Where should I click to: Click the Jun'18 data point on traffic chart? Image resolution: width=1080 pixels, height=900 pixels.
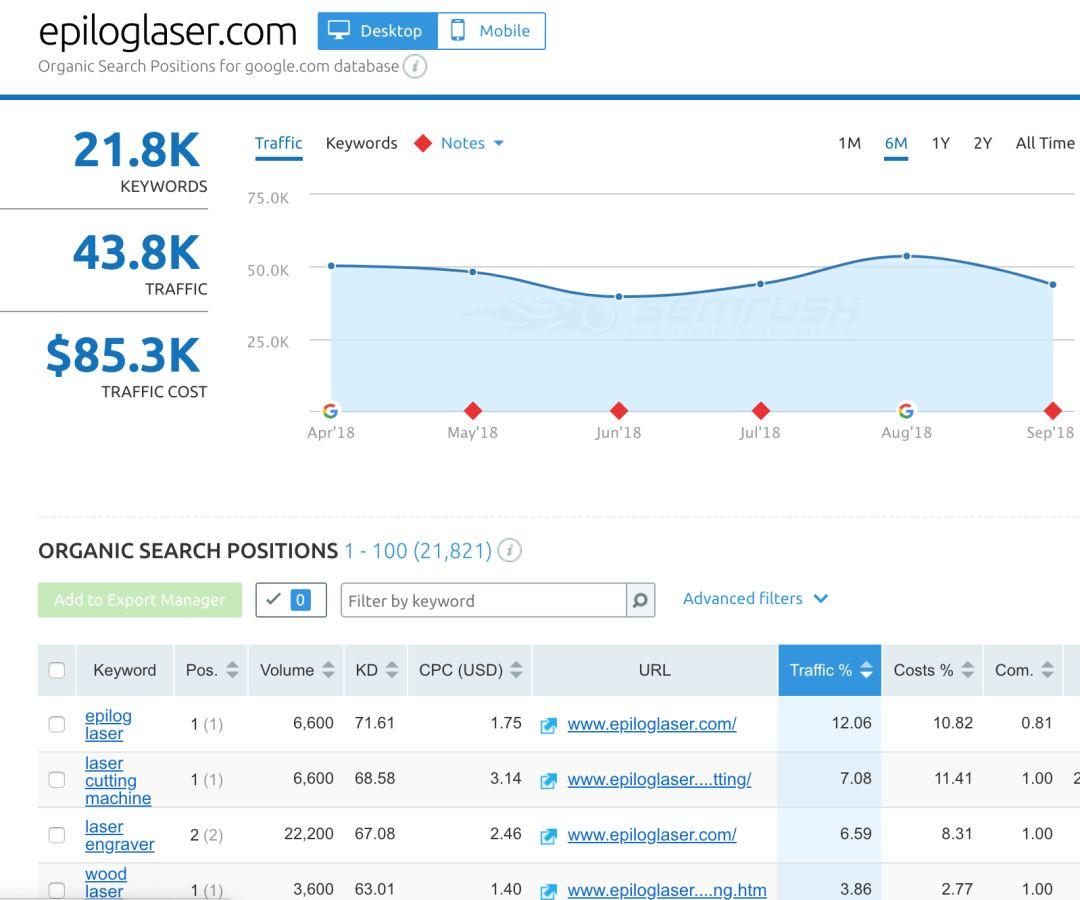(x=619, y=297)
